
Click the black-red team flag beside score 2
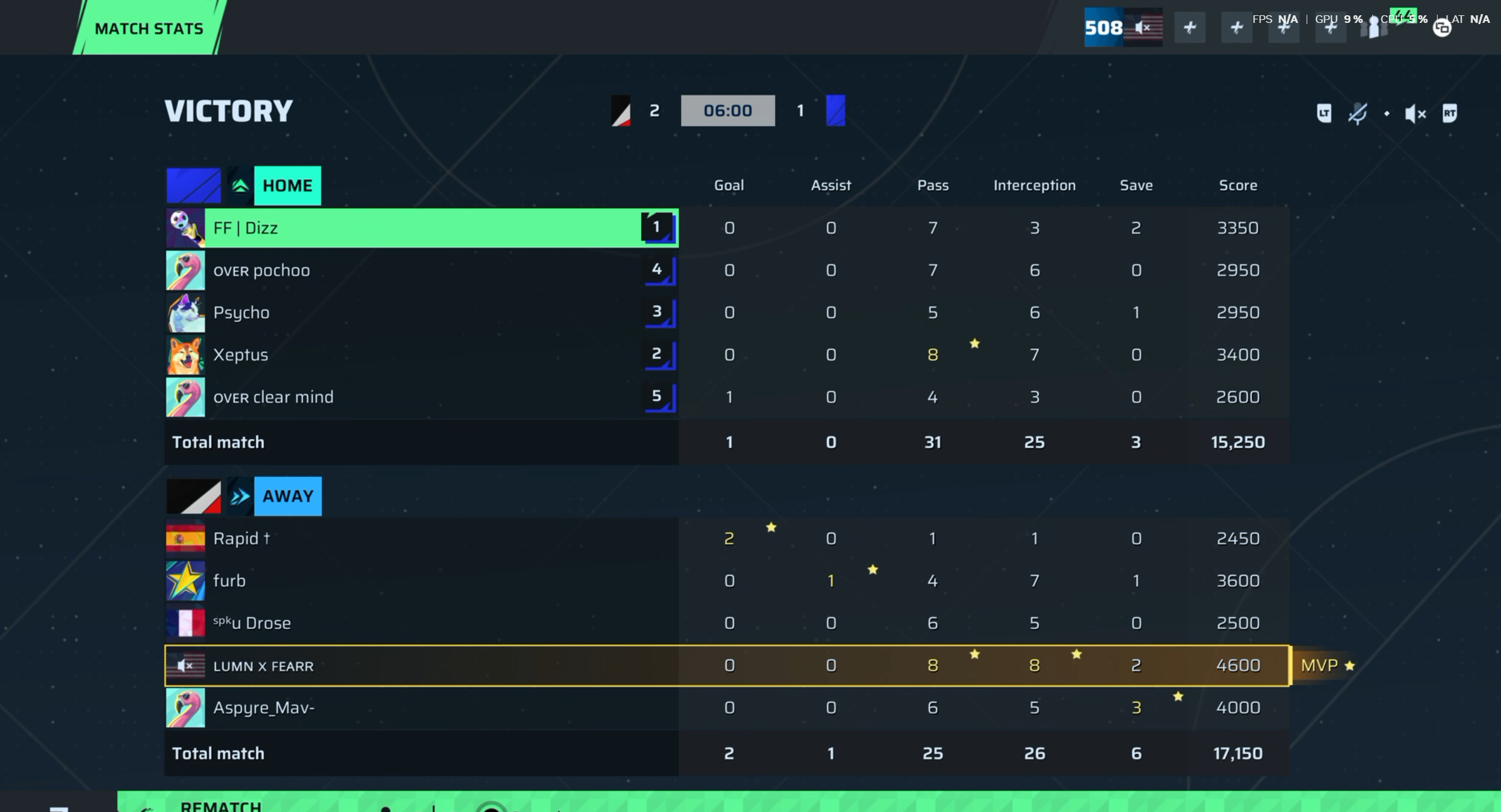(621, 110)
